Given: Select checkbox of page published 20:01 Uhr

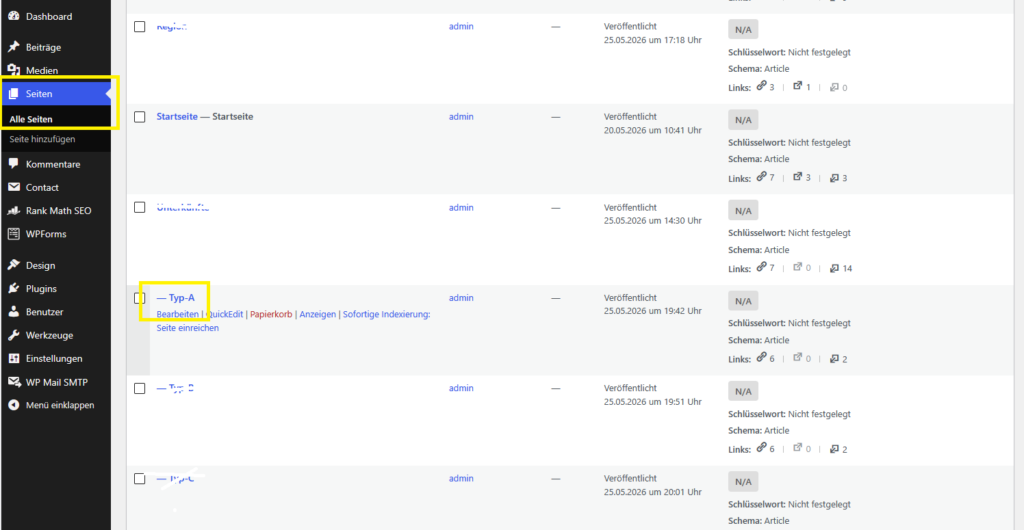Looking at the screenshot, I should (139, 478).
